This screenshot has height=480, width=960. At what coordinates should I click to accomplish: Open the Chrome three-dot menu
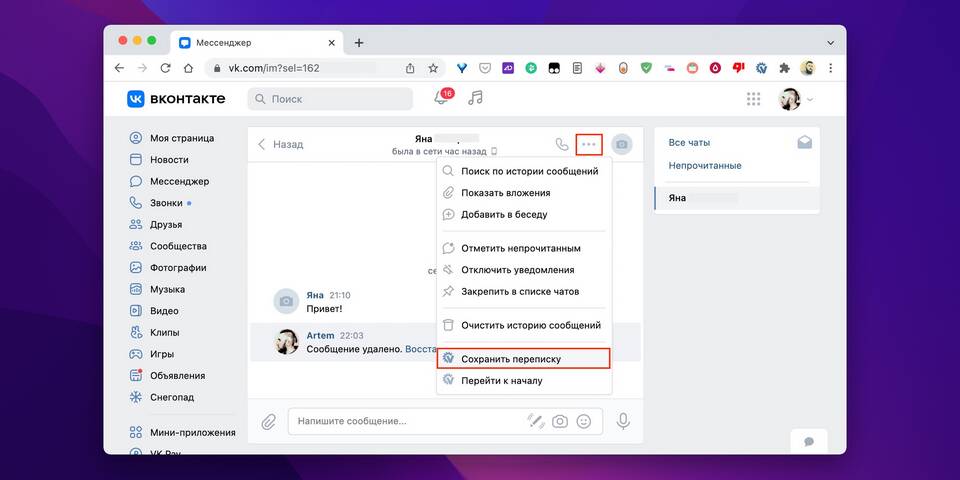click(831, 69)
